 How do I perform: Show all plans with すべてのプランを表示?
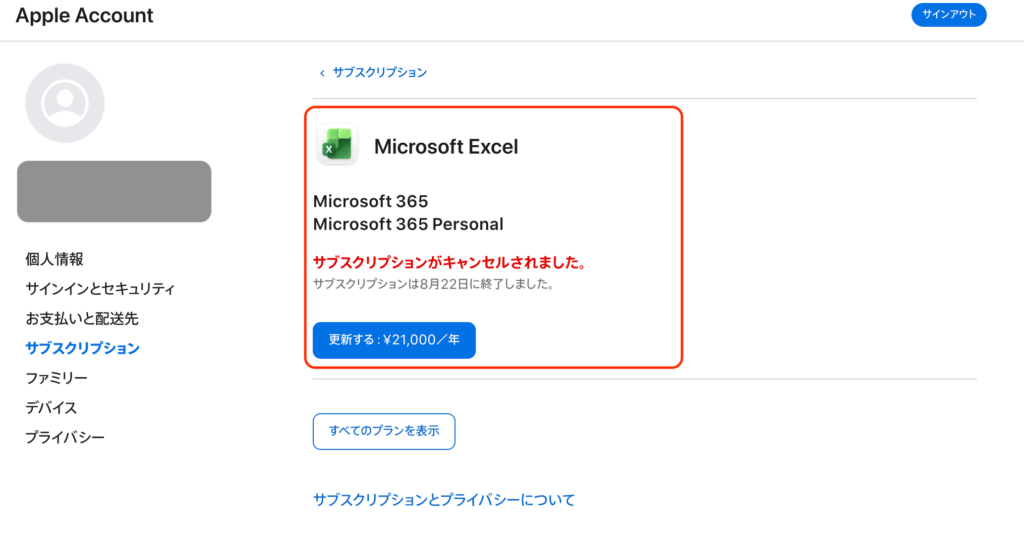(384, 431)
